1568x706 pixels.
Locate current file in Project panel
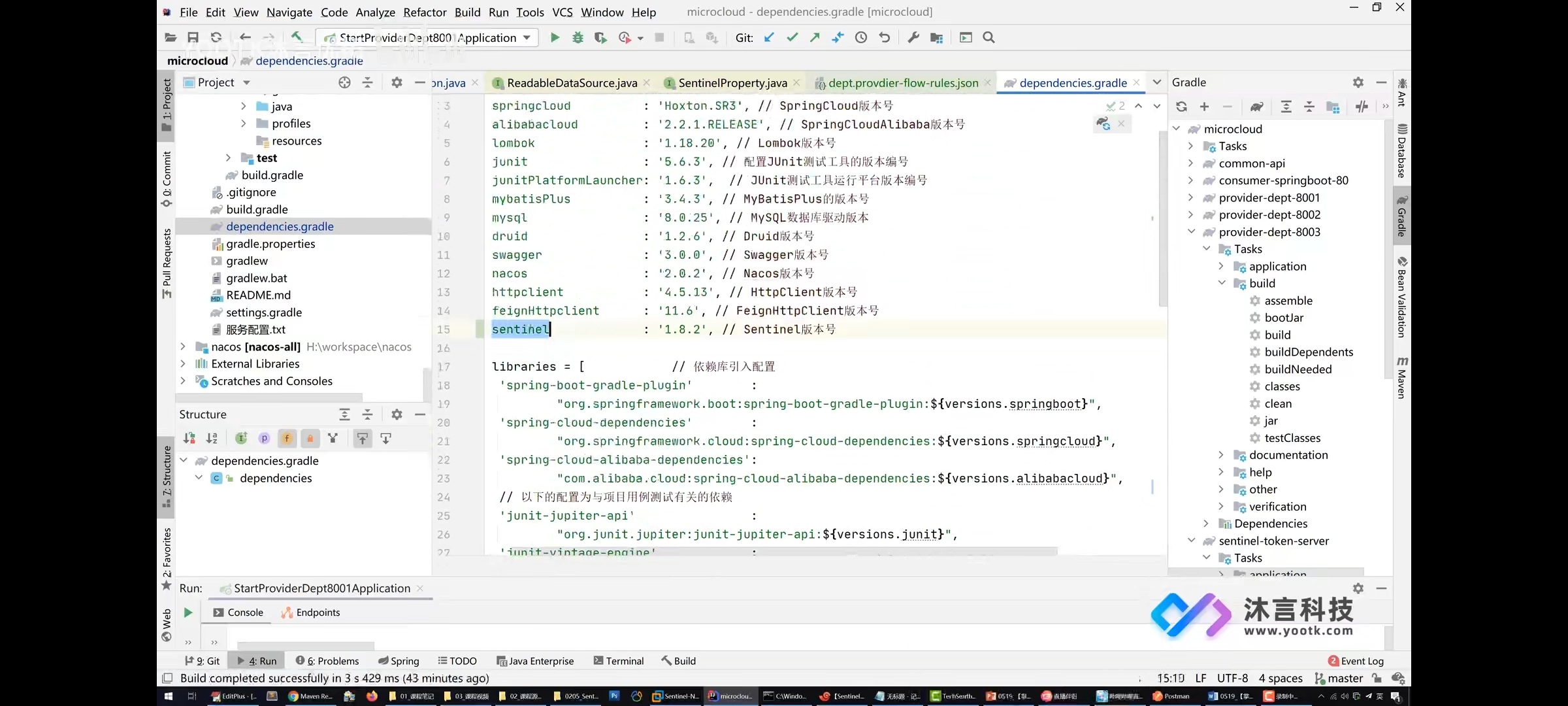coord(344,82)
